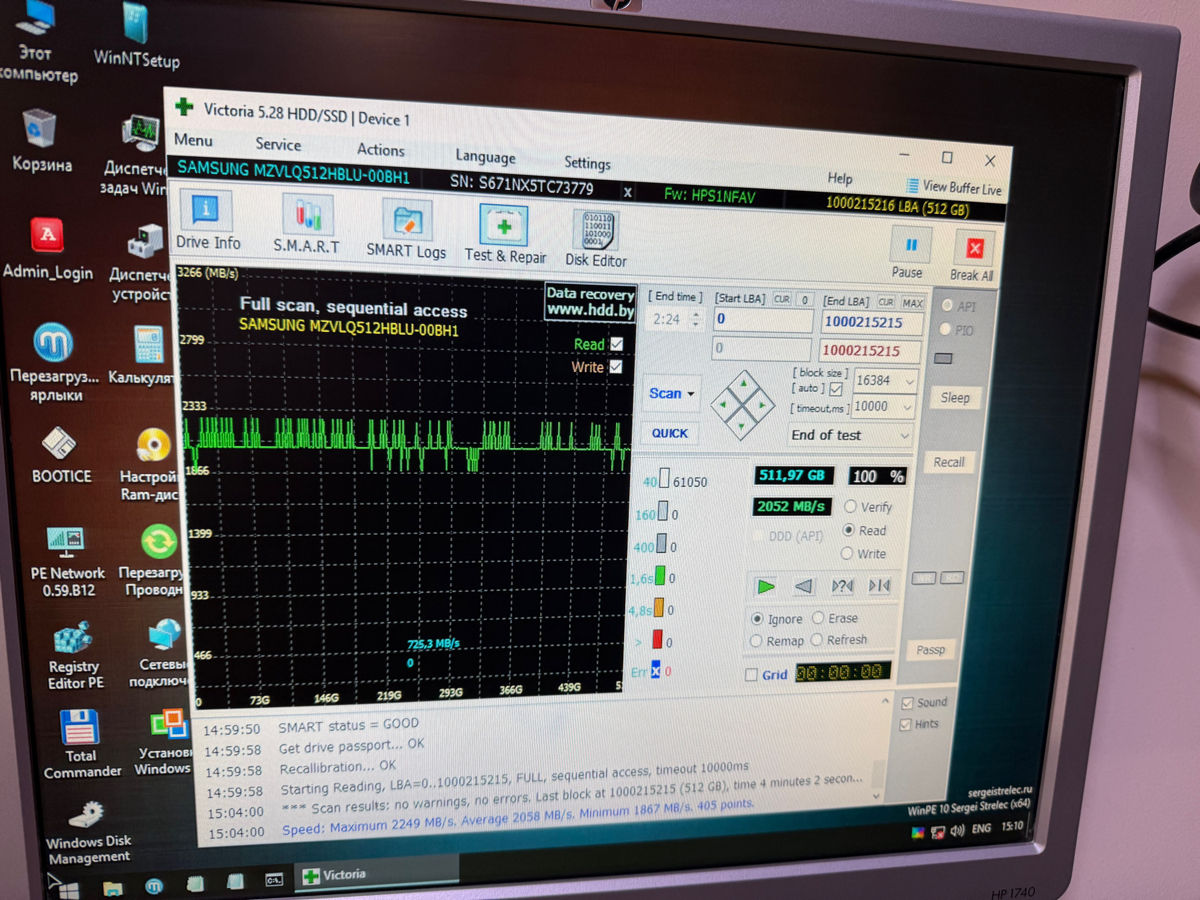Click the Passp button
The width and height of the screenshot is (1200, 900).
(x=930, y=650)
